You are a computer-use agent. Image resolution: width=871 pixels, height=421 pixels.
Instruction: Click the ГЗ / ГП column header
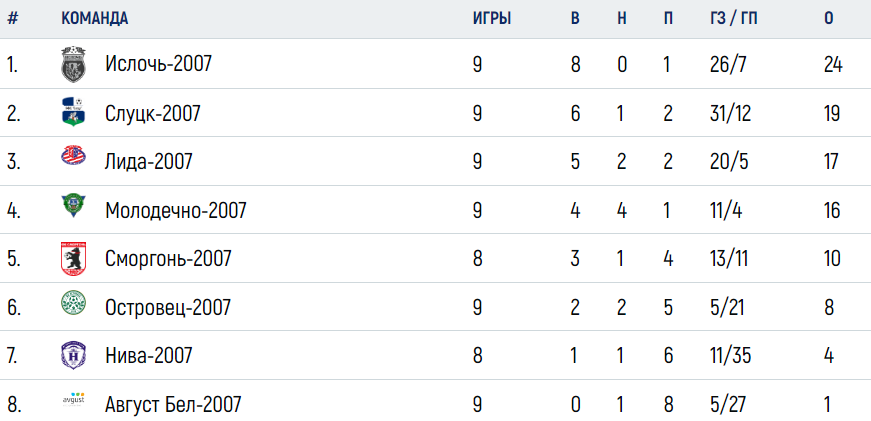click(x=733, y=18)
